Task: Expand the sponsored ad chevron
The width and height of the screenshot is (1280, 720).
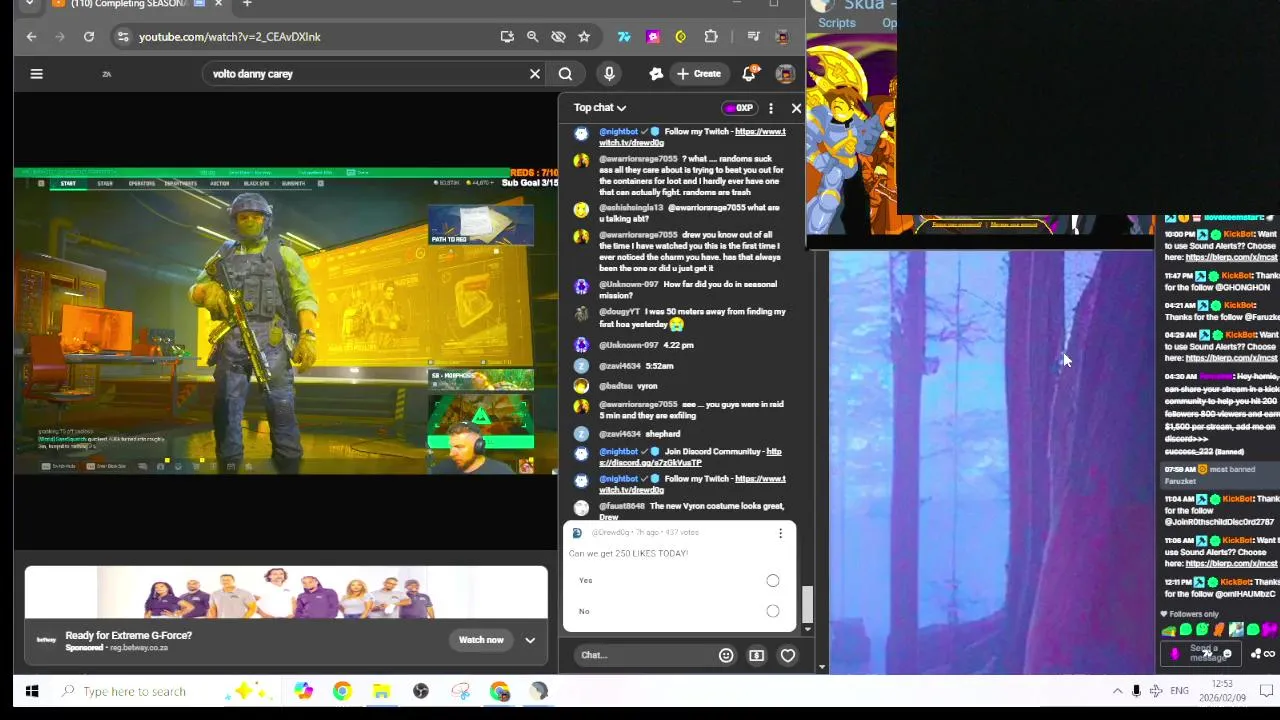Action: point(530,640)
